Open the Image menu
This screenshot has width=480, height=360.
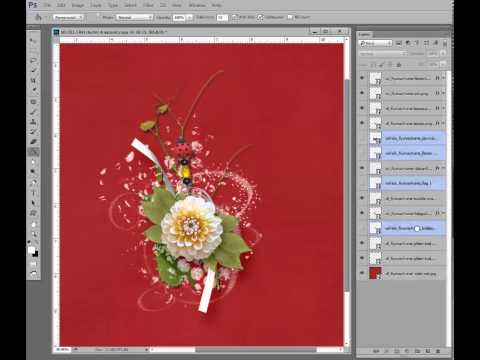point(78,5)
